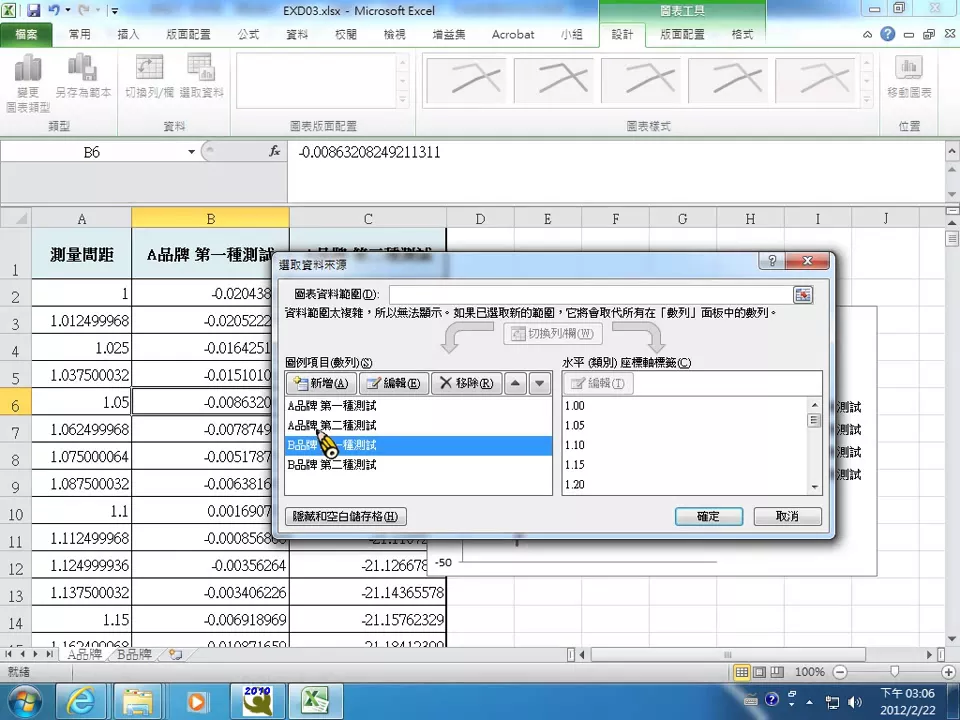Screen dimensions: 960x720
Task: Move series up with the up arrow button
Action: coord(516,383)
